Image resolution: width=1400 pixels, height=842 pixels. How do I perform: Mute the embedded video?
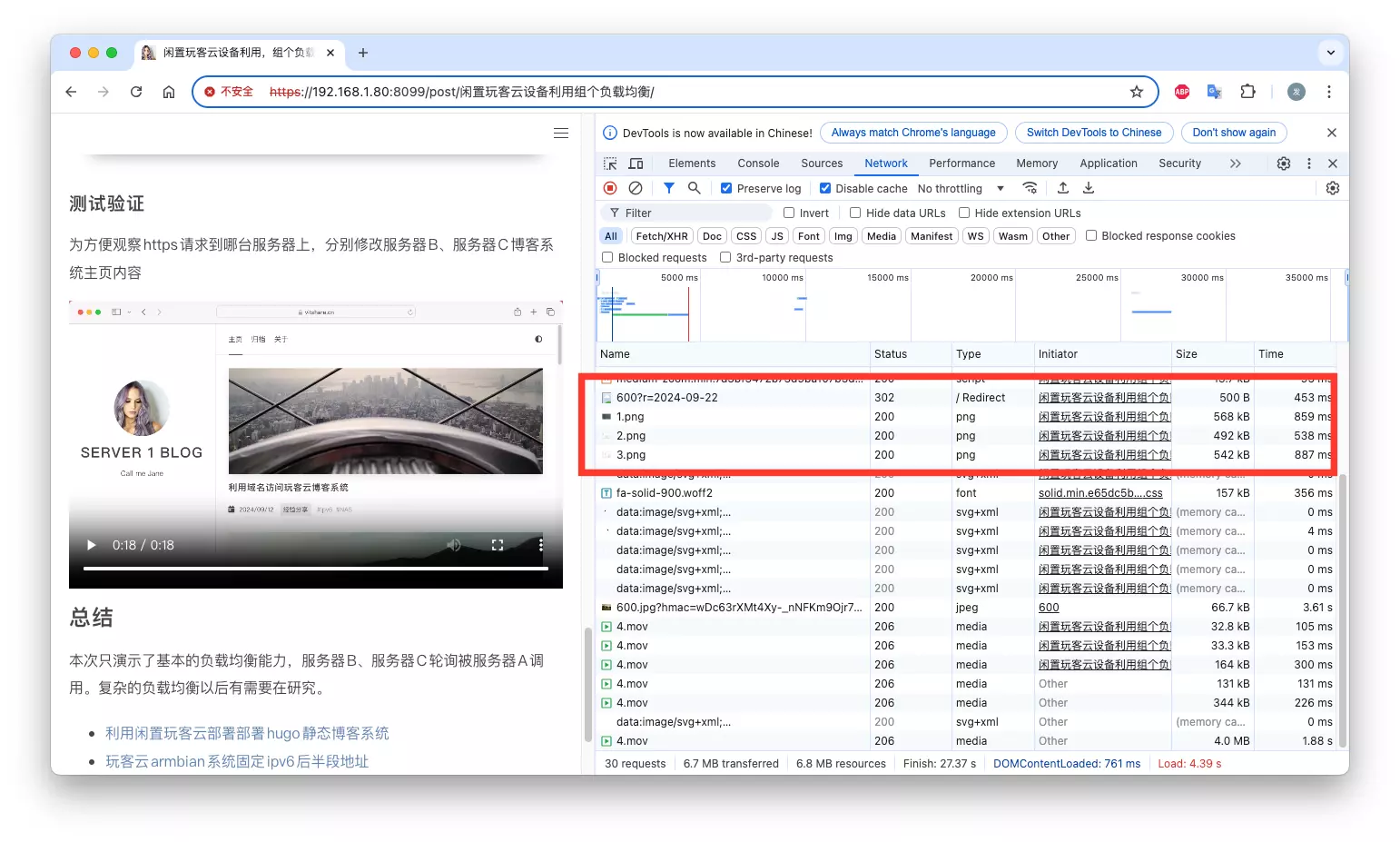pos(454,545)
